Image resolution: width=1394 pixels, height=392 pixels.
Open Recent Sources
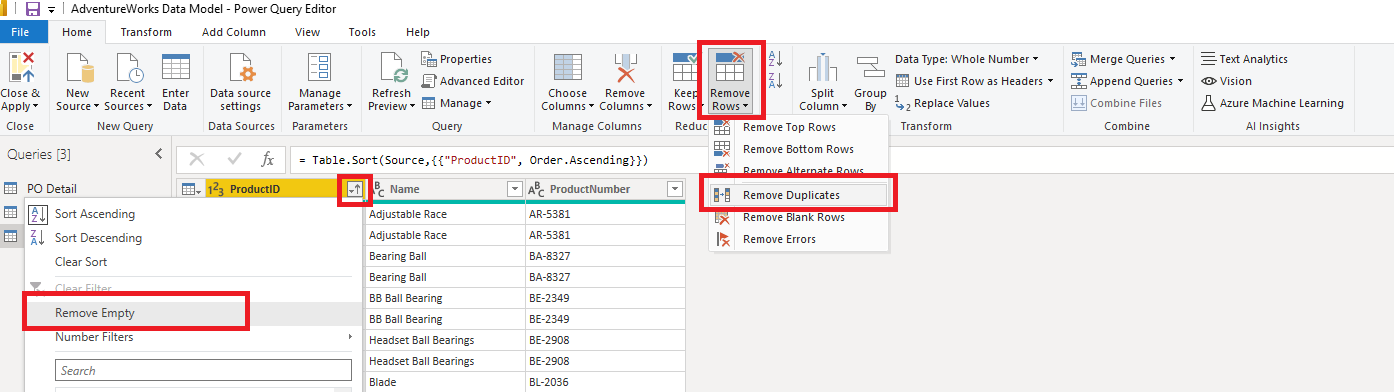(x=127, y=82)
